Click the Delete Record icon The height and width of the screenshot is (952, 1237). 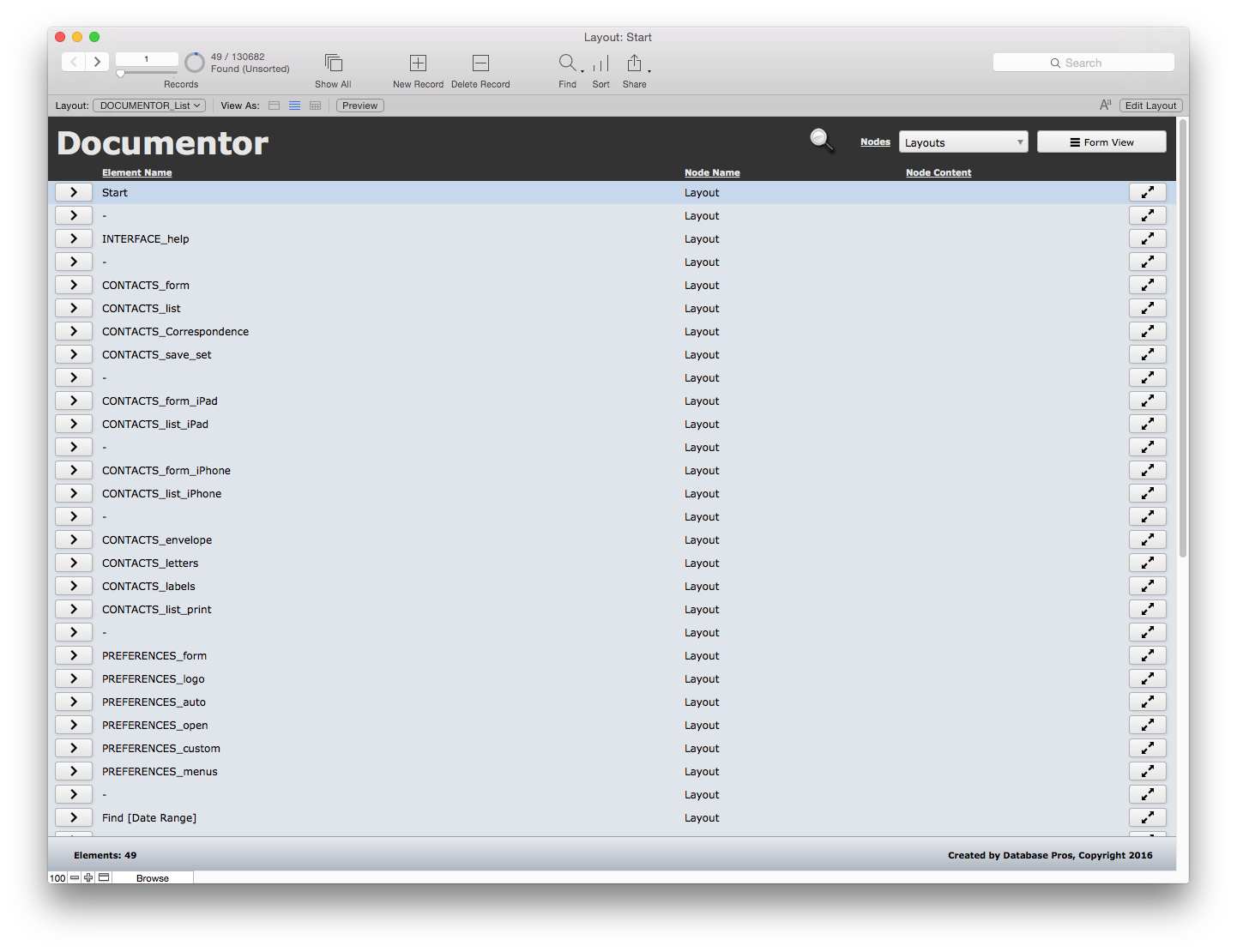tap(480, 63)
